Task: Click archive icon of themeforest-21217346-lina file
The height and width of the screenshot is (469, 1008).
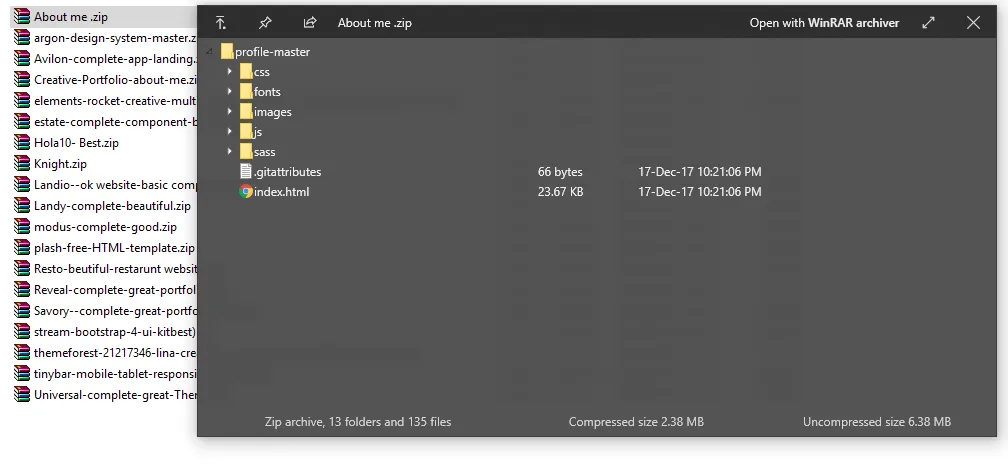Action: tap(22, 352)
